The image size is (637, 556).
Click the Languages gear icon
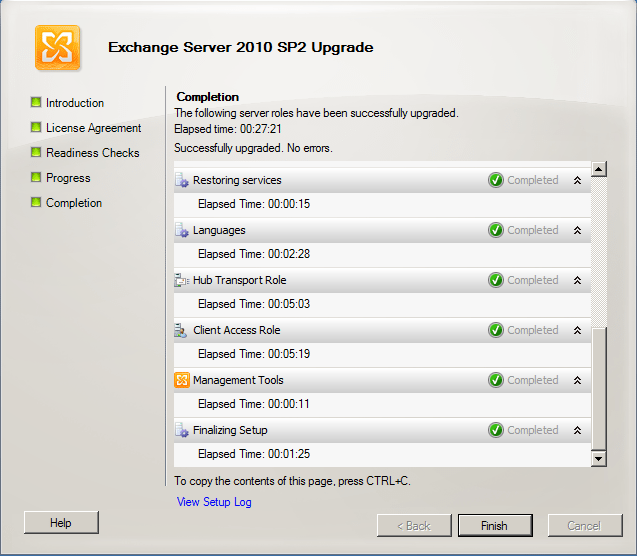(x=182, y=230)
